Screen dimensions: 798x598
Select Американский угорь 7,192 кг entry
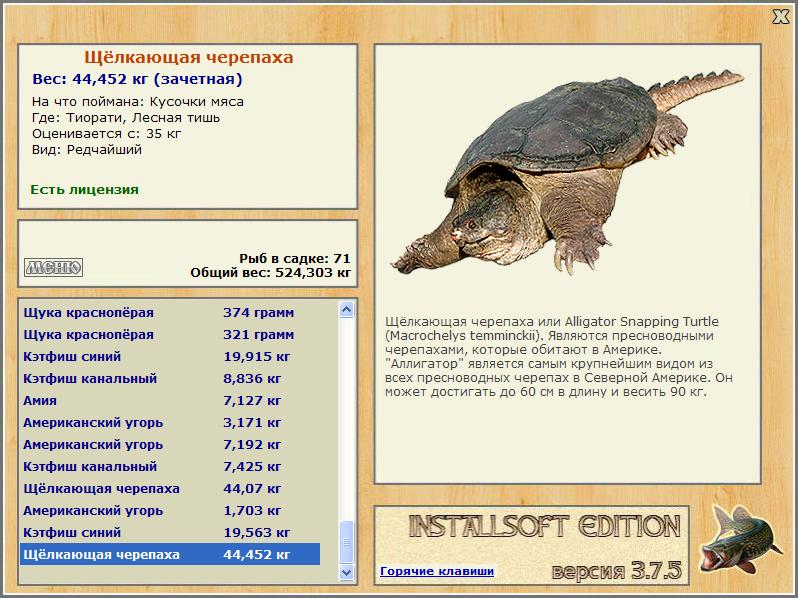170,444
